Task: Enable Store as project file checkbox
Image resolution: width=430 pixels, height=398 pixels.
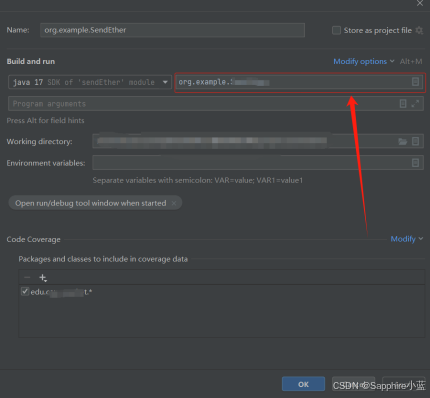Action: [336, 30]
